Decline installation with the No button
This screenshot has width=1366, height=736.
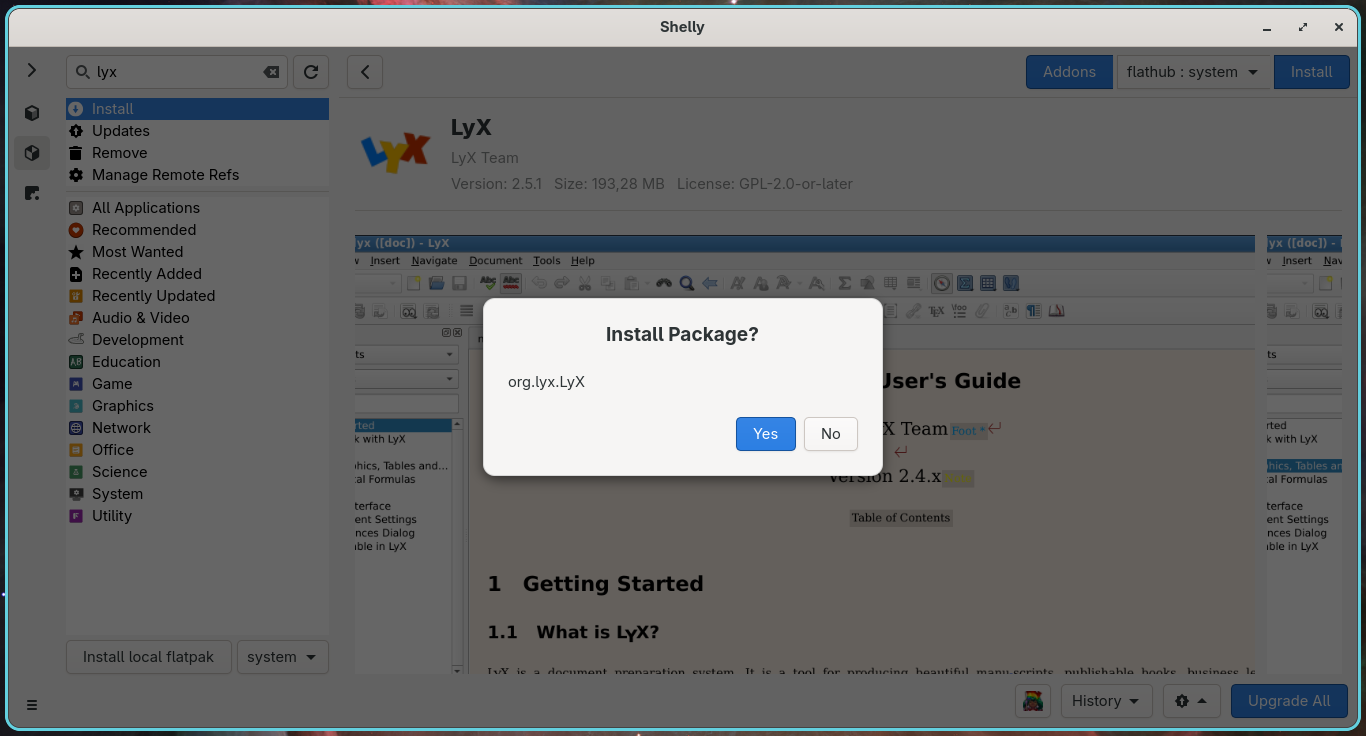[x=831, y=434]
